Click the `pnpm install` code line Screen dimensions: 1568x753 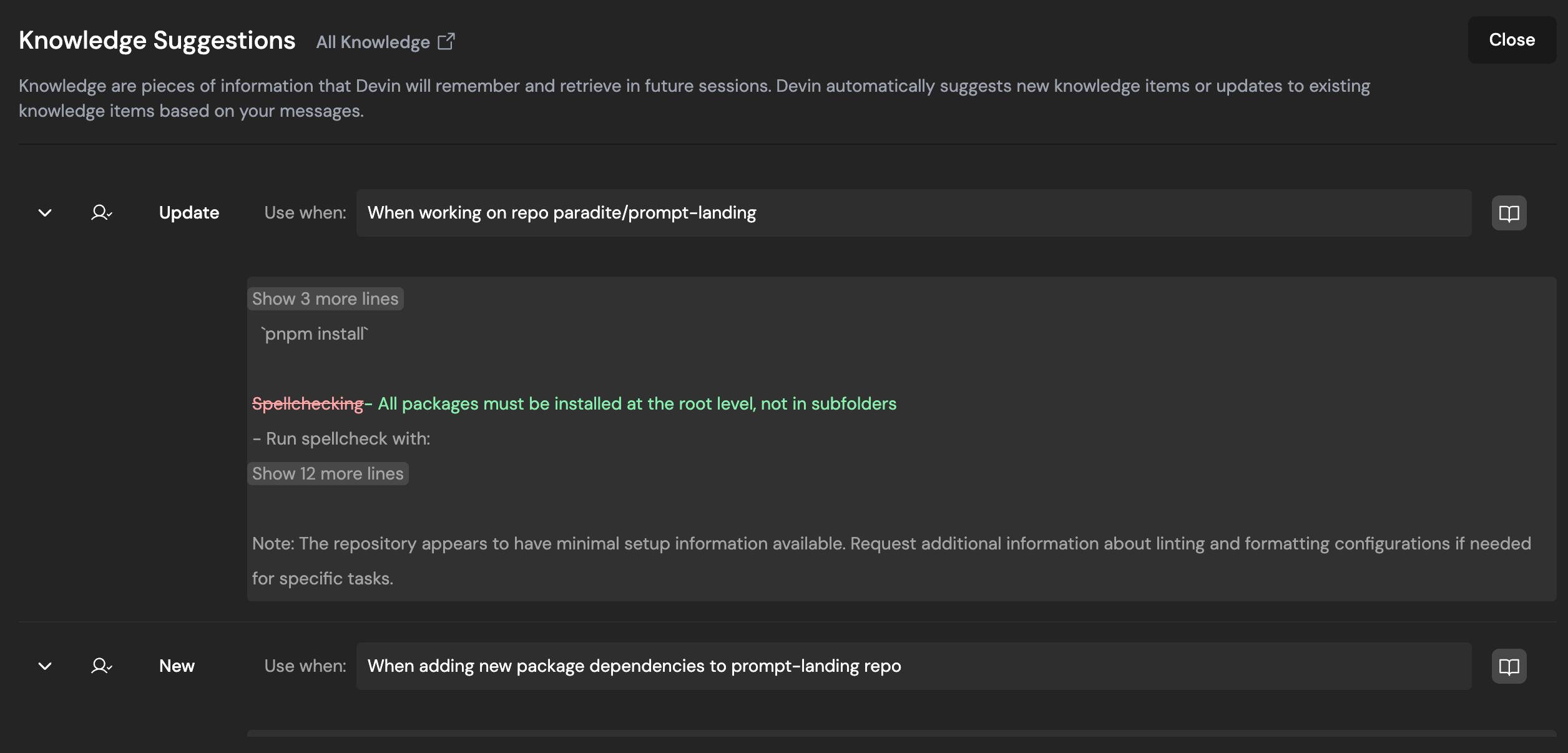315,334
